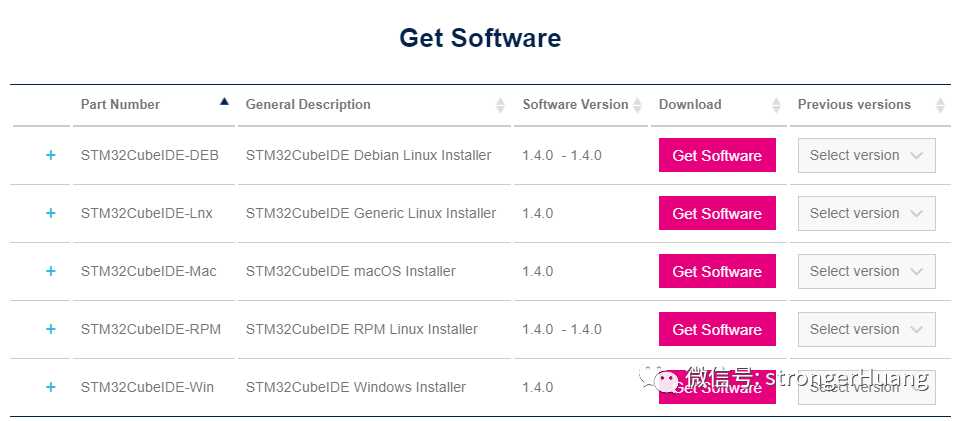Click the STM32CubeIDE-Win part number
Viewport: 959px width, 421px height.
tap(147, 387)
